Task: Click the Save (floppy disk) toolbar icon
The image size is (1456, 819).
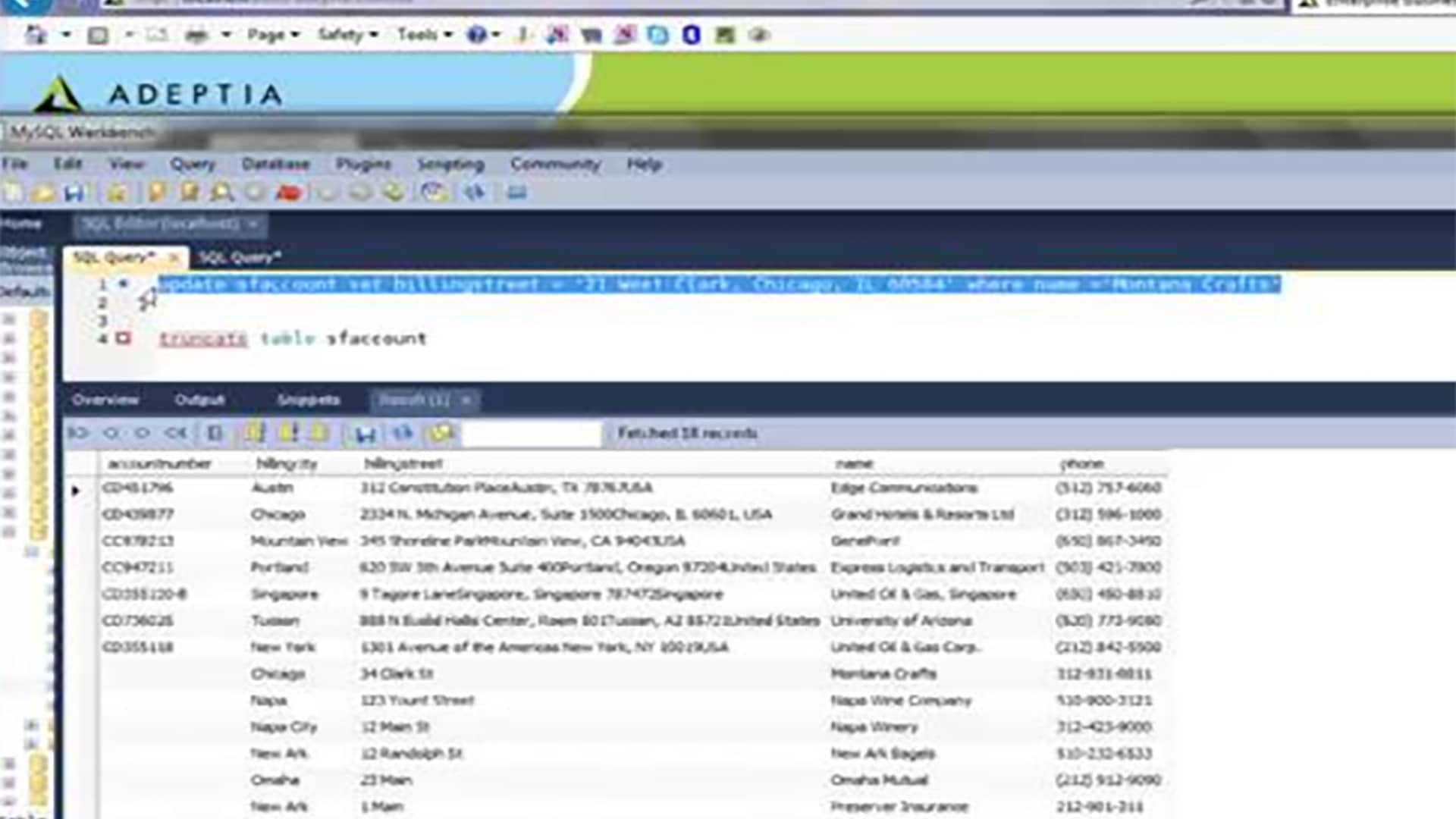Action: point(74,193)
